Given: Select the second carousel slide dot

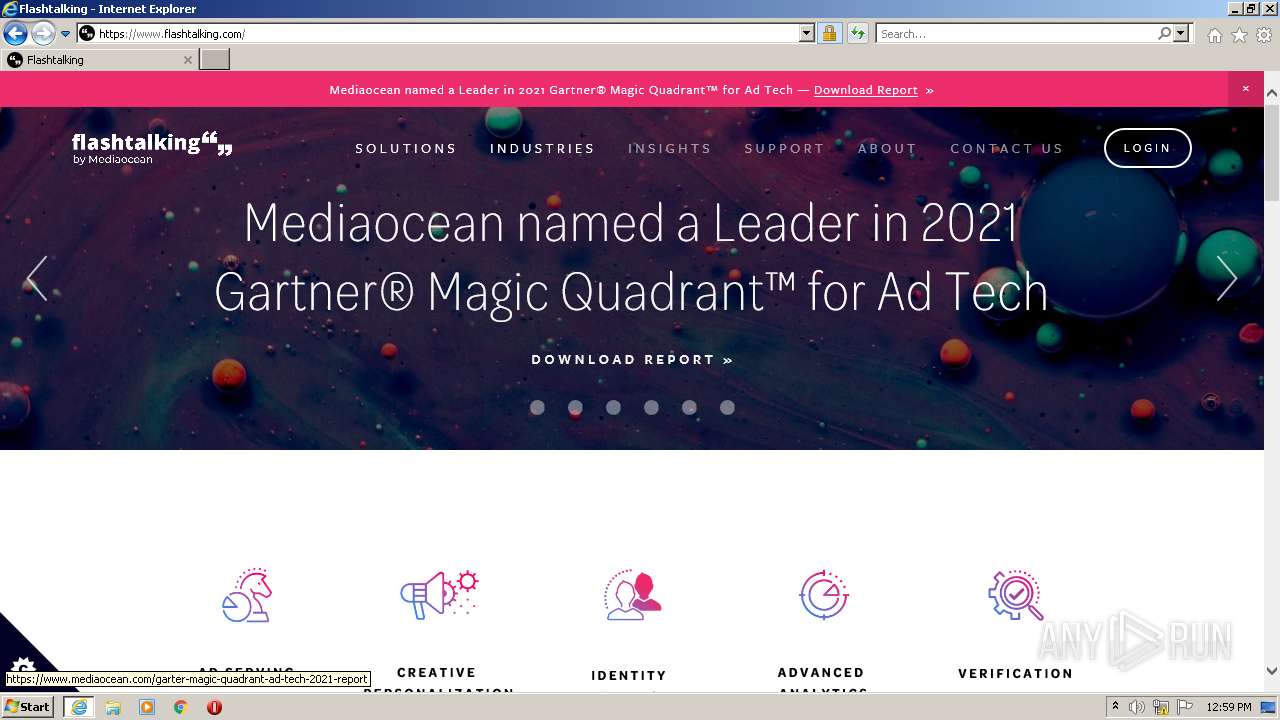Looking at the screenshot, I should pyautogui.click(x=575, y=407).
